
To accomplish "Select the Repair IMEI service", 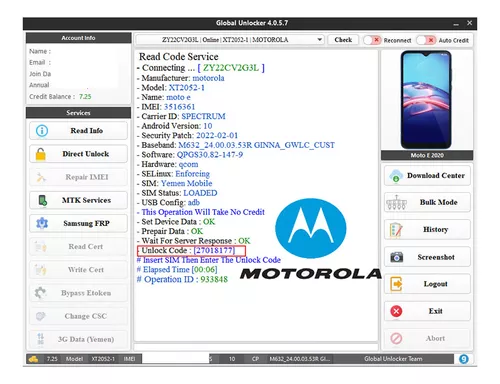I will [78, 177].
